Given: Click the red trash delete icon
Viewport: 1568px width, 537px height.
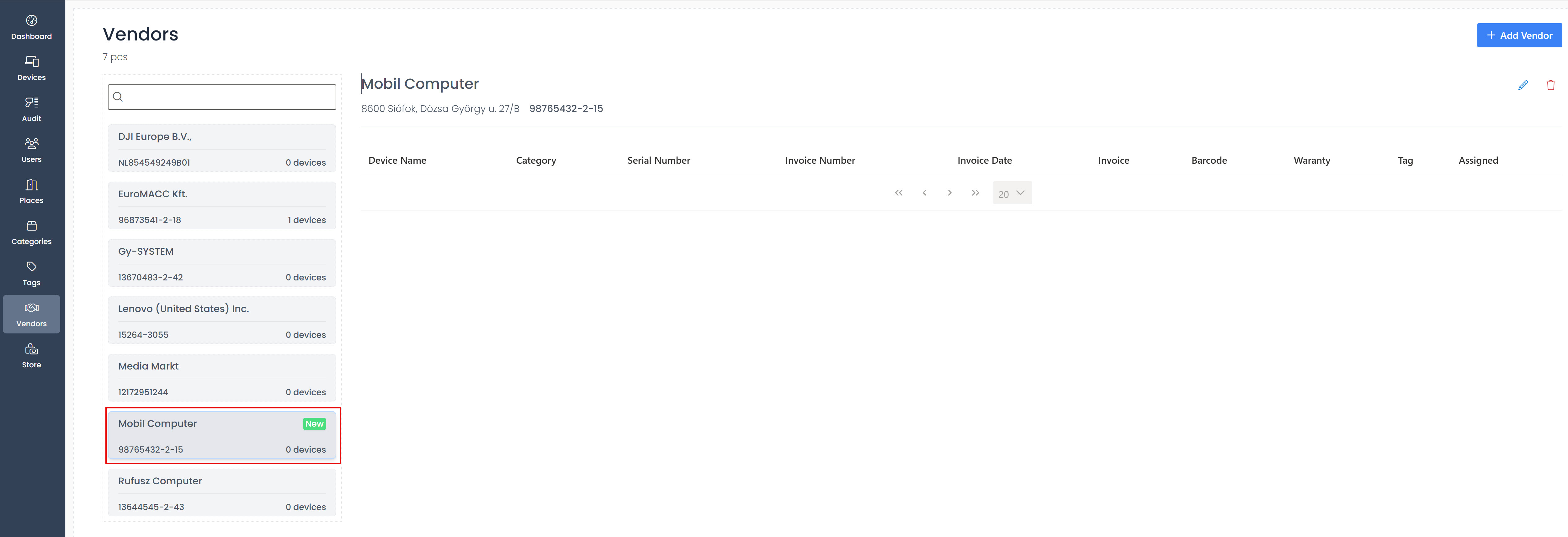Looking at the screenshot, I should coord(1551,85).
